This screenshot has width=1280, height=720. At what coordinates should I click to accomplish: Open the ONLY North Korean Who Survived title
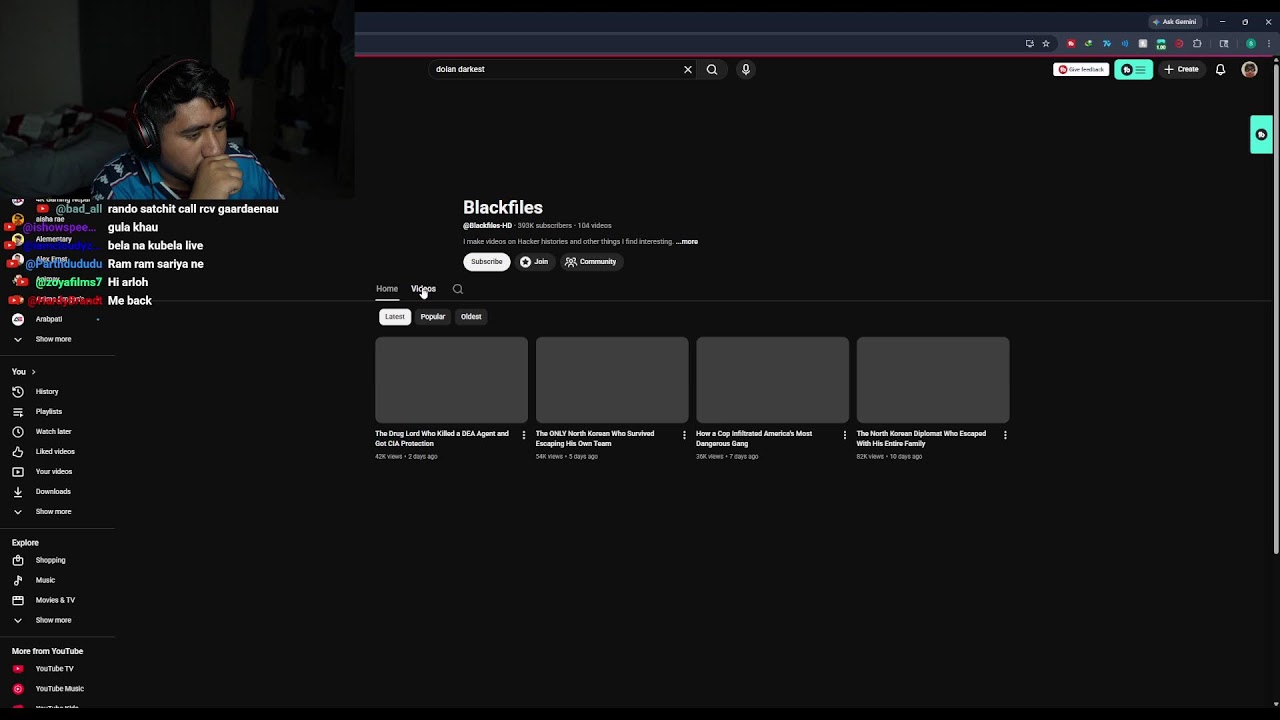(595, 439)
